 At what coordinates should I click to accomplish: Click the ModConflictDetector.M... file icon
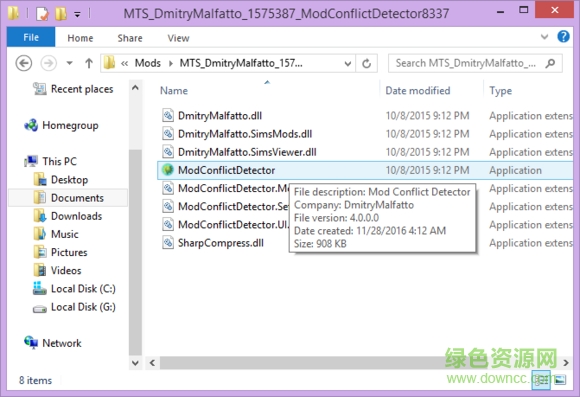[x=168, y=188]
